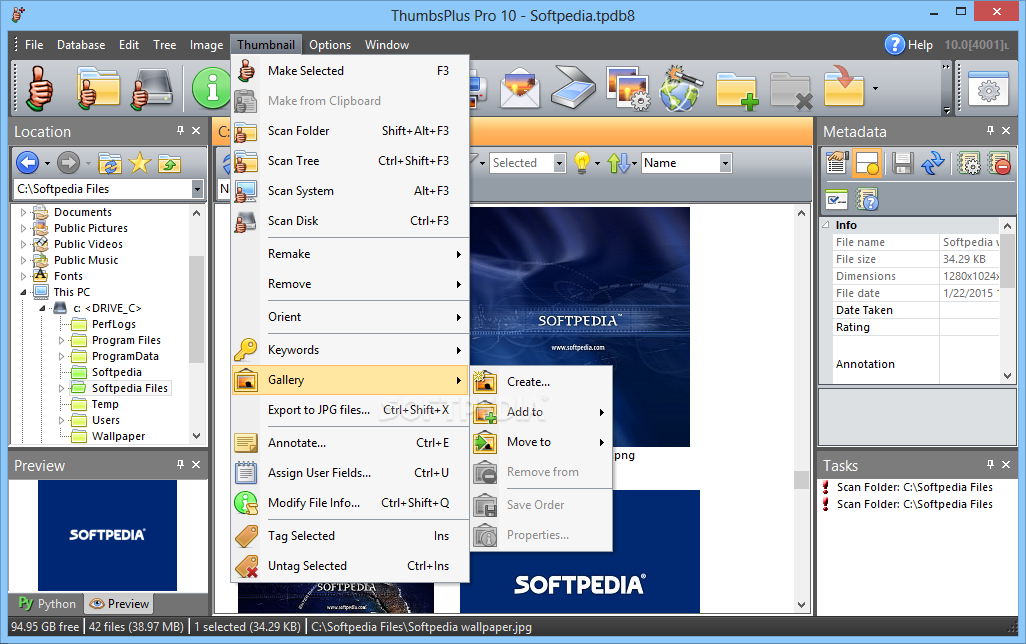Choose Scan Tree from Thumbnail menu
This screenshot has height=644, width=1026.
pyautogui.click(x=351, y=161)
